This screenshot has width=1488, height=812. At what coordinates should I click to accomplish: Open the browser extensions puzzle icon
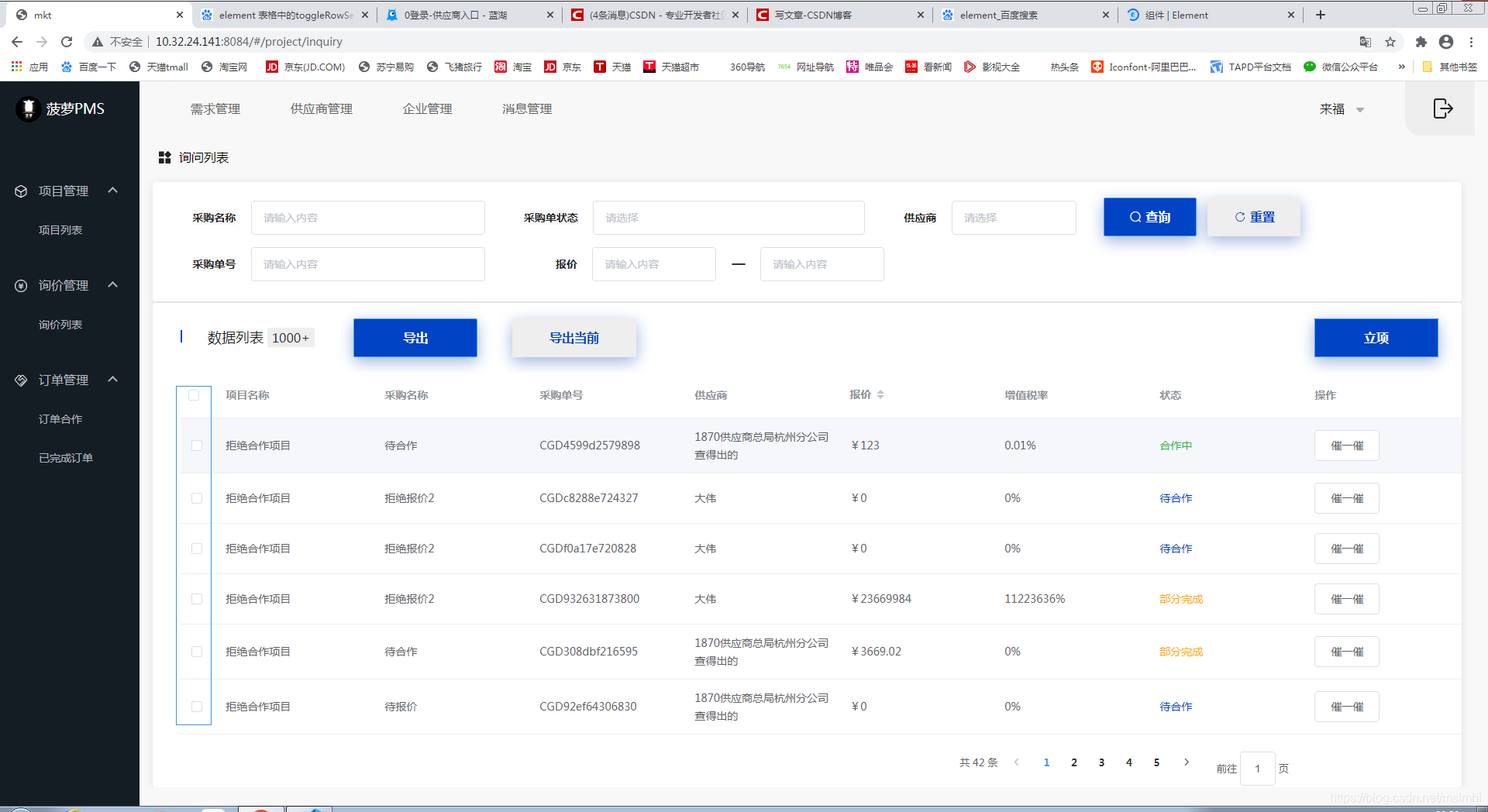[1421, 42]
